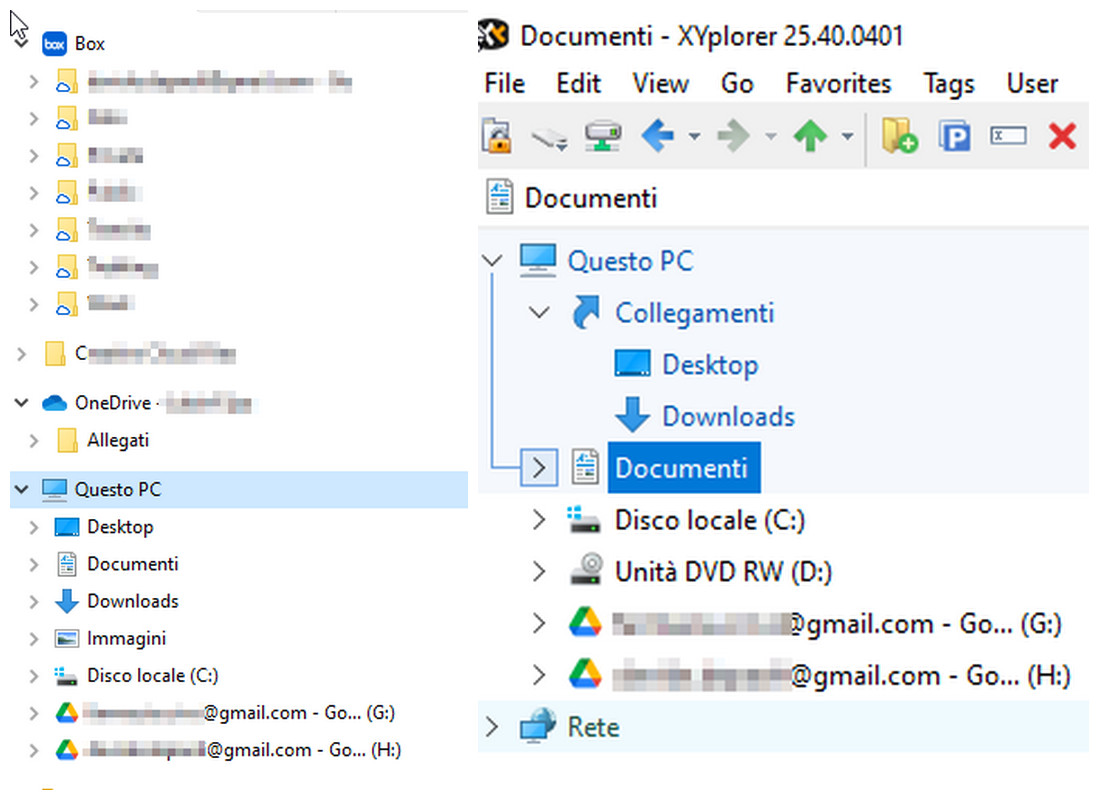Click the DVD drive icon in XYplorer tree

point(585,569)
